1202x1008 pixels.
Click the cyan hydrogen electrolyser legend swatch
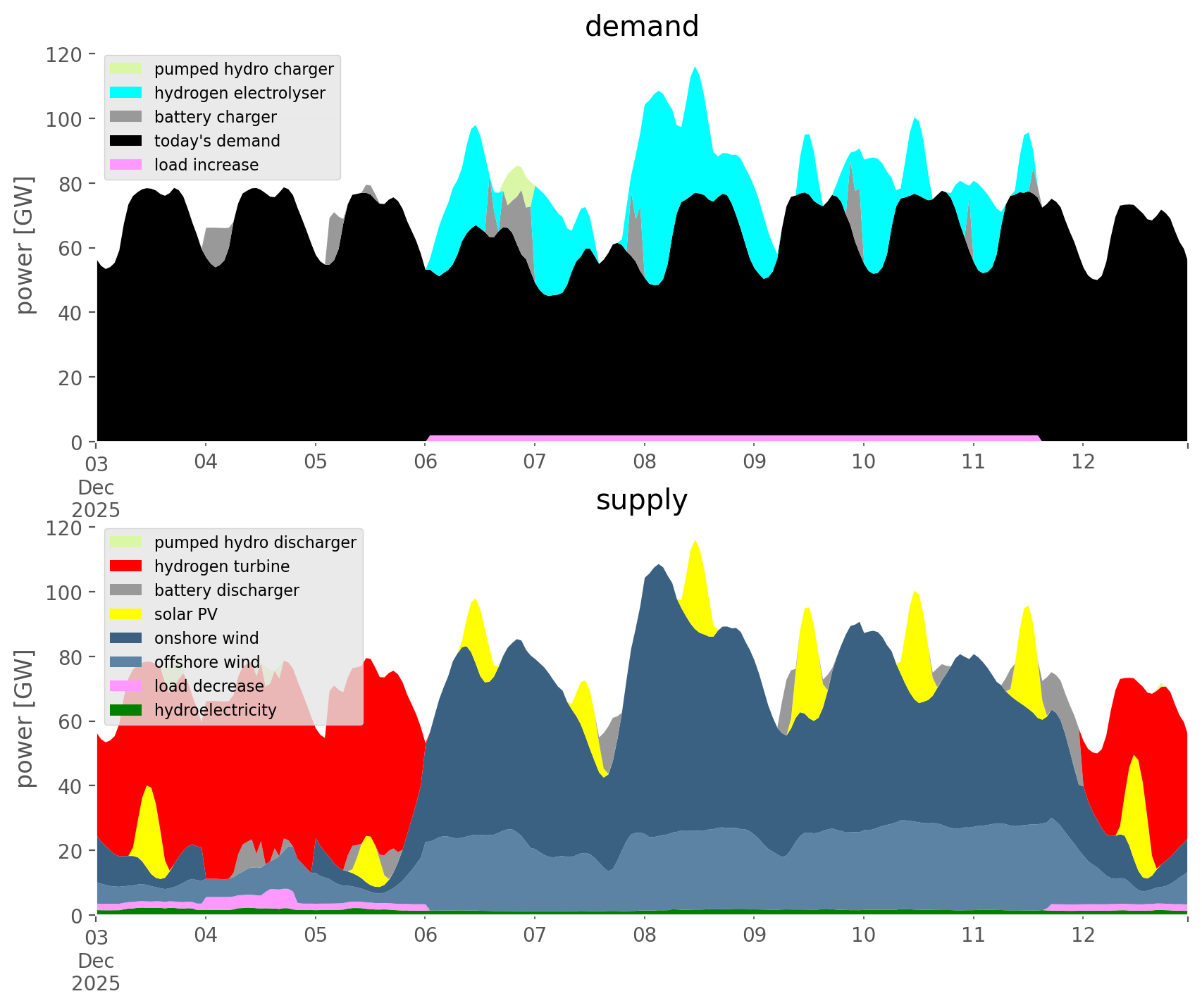coord(126,93)
